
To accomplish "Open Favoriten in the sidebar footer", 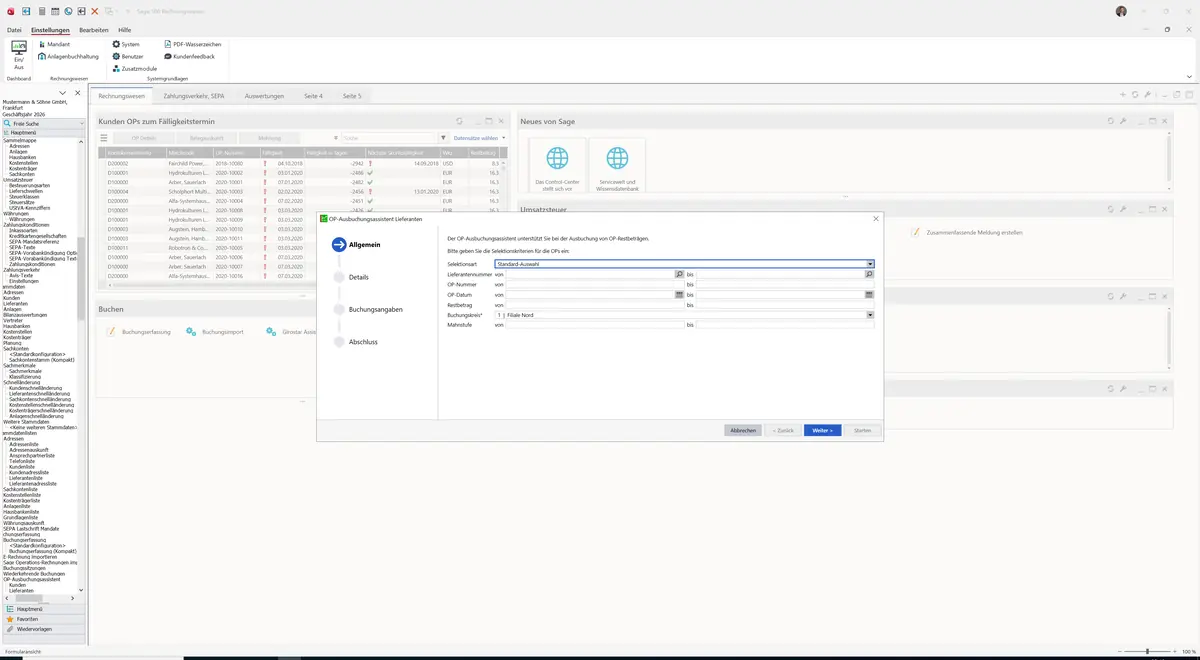I will [43, 619].
